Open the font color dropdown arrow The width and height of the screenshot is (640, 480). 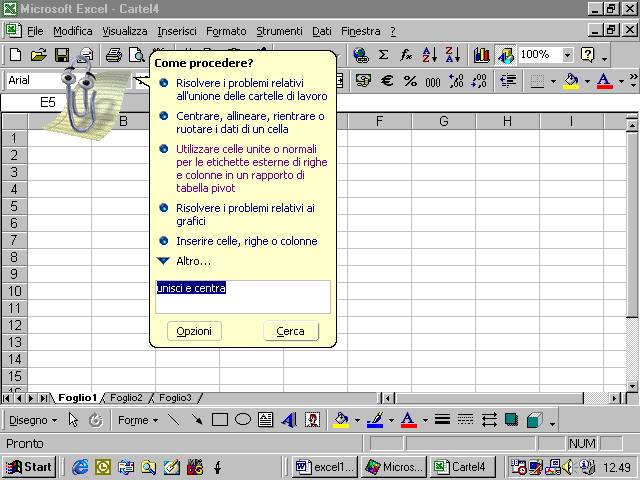point(621,81)
